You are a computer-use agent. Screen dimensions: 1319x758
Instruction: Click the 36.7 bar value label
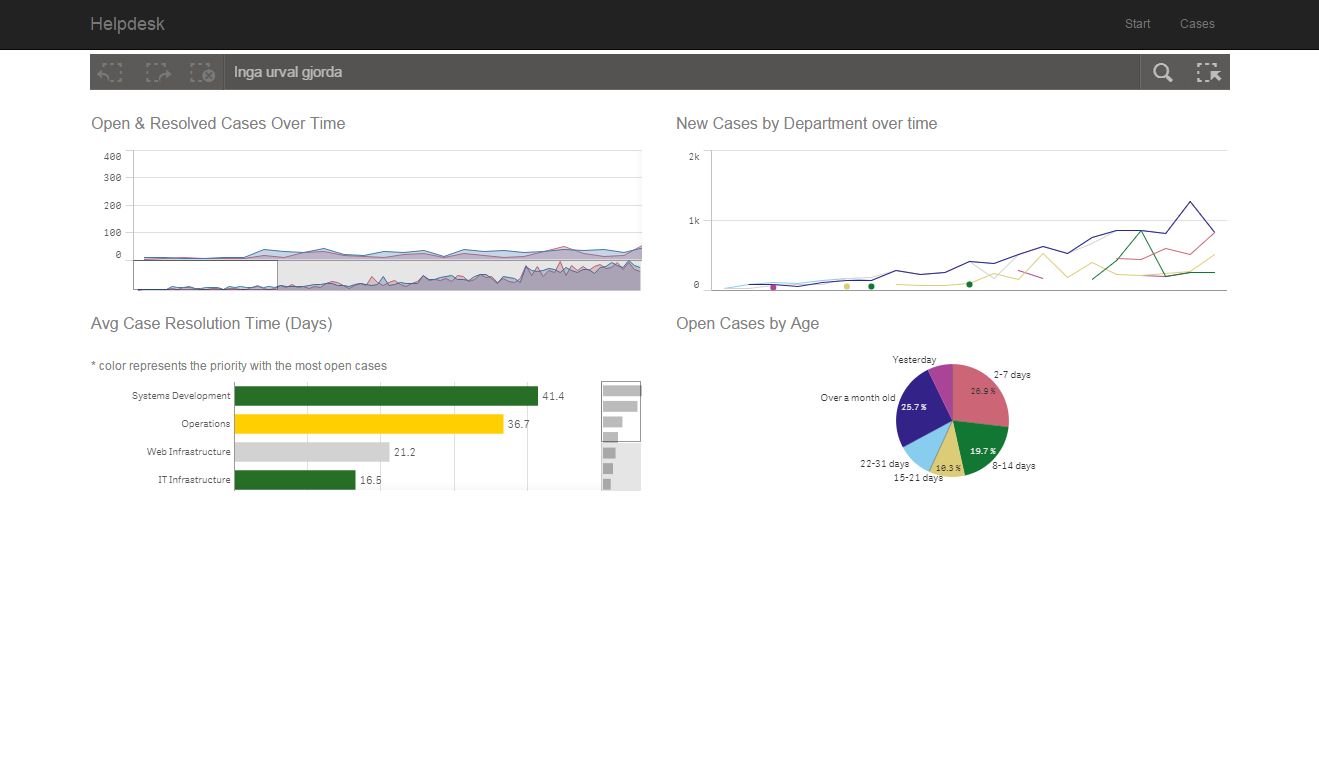(x=518, y=425)
